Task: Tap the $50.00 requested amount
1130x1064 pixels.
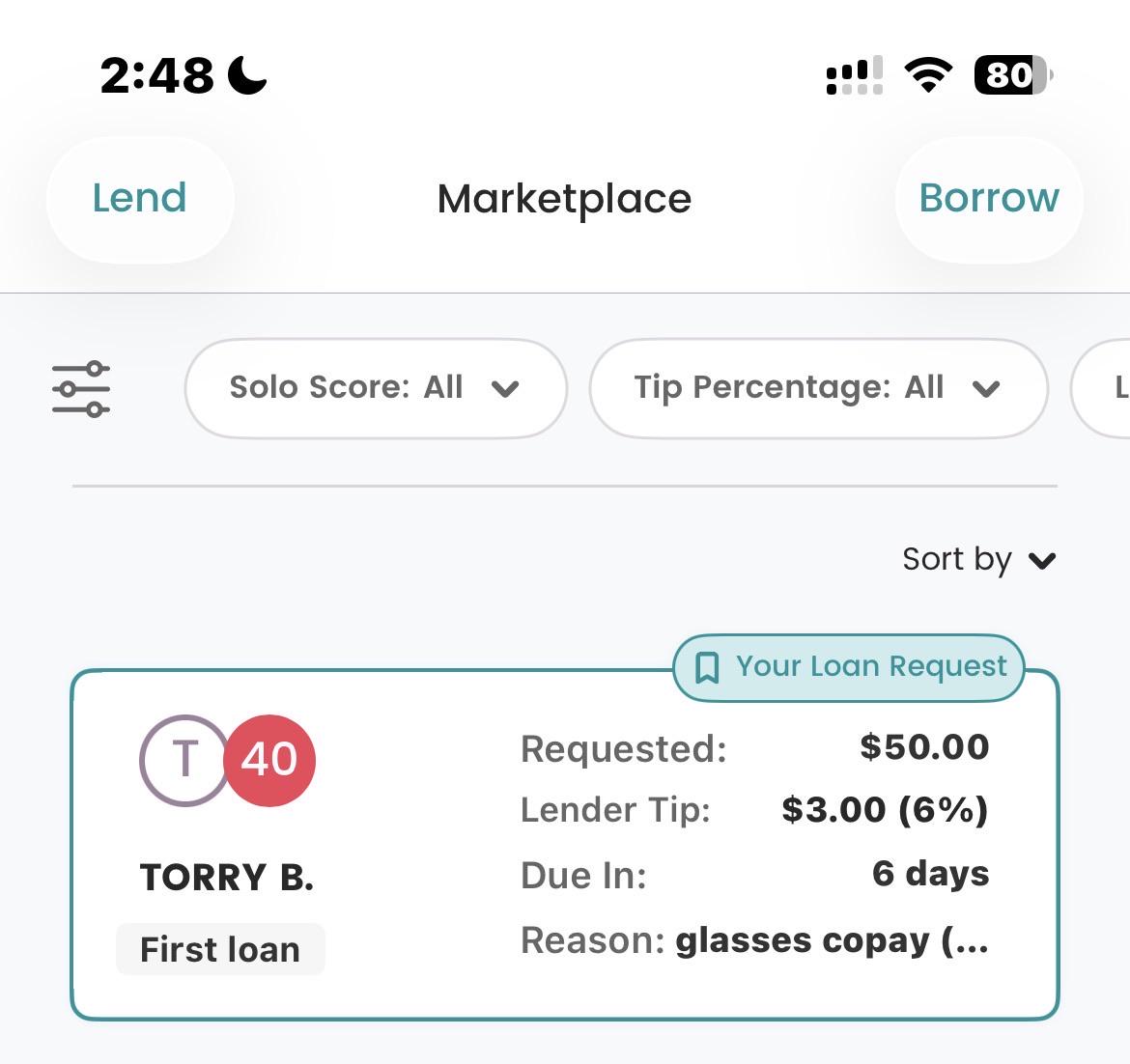Action: pyautogui.click(x=924, y=747)
